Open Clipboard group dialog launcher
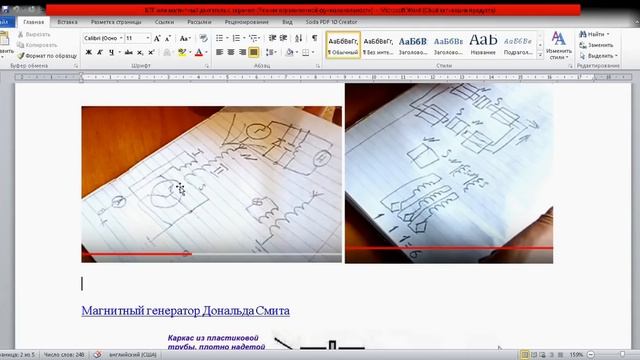 tap(76, 66)
